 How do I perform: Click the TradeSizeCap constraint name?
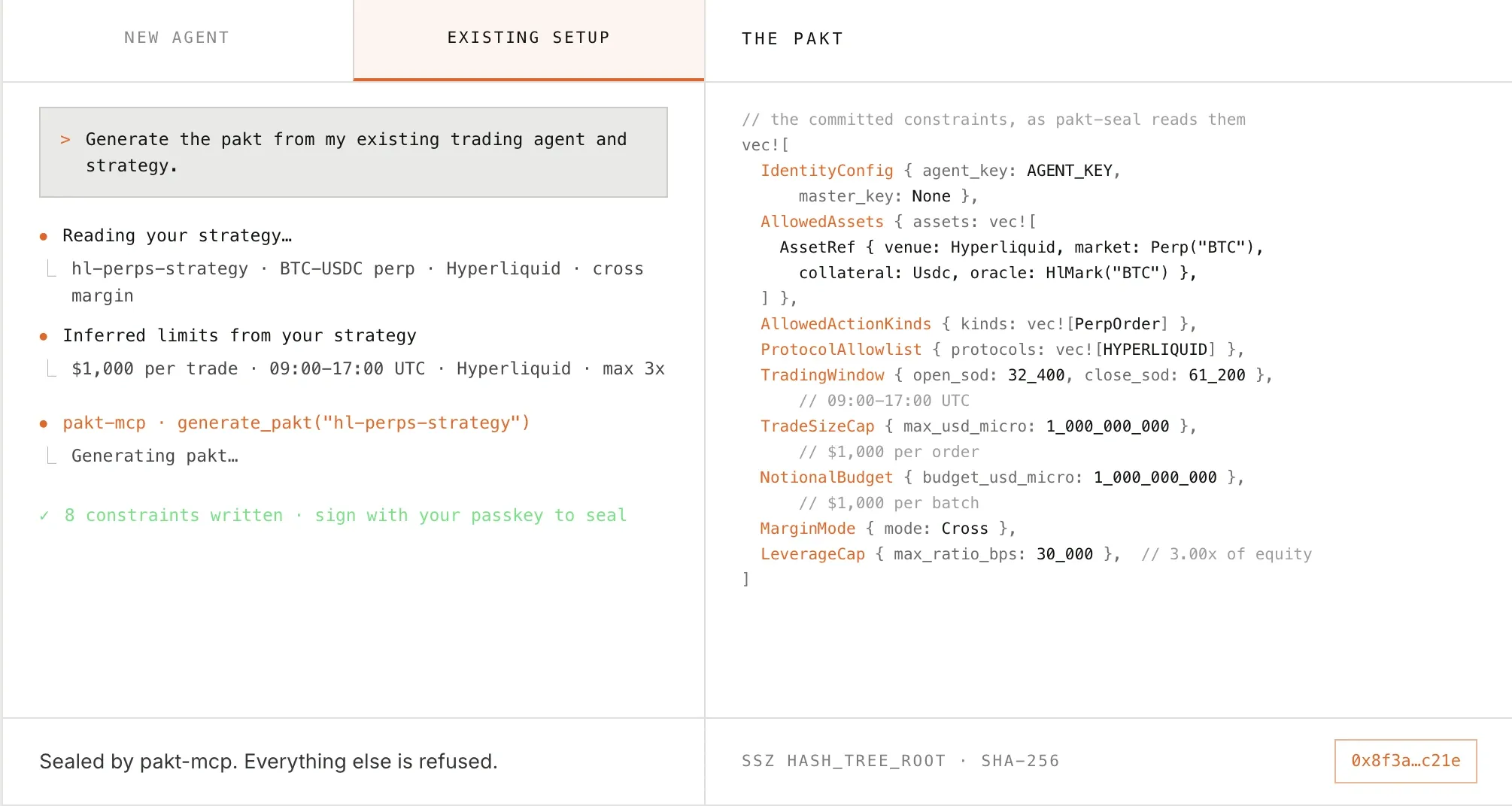817,426
